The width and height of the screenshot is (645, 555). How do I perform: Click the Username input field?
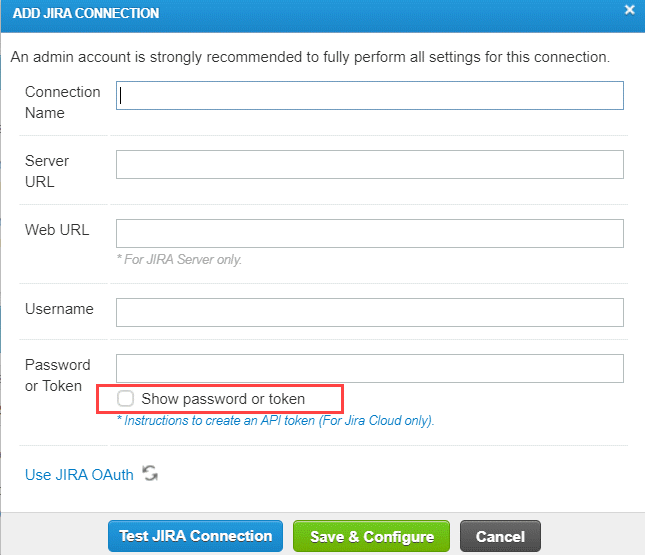point(370,313)
